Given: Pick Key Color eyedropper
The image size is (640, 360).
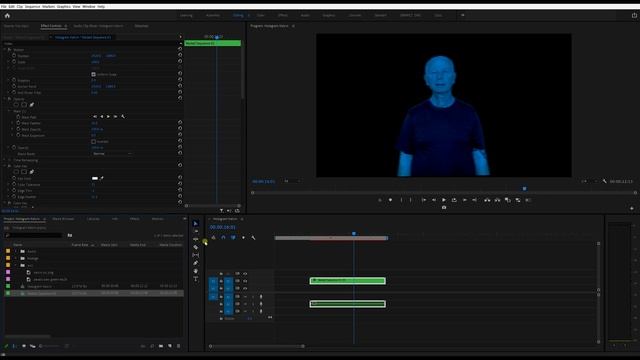Looking at the screenshot, I should coord(102,178).
